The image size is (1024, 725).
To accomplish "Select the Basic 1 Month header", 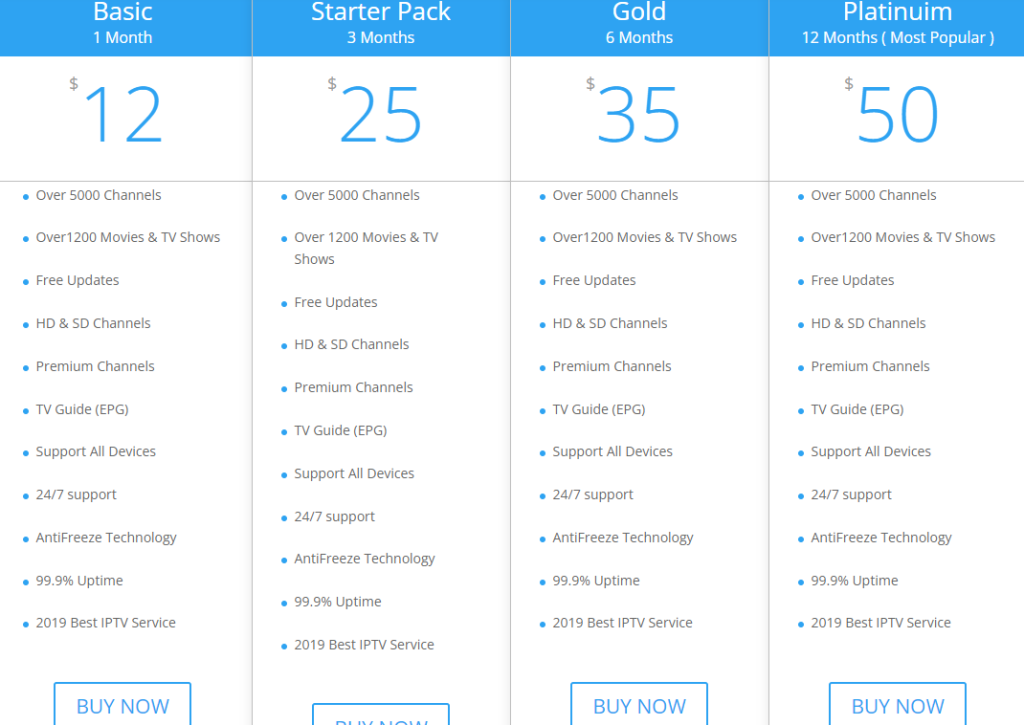I will click(x=123, y=24).
